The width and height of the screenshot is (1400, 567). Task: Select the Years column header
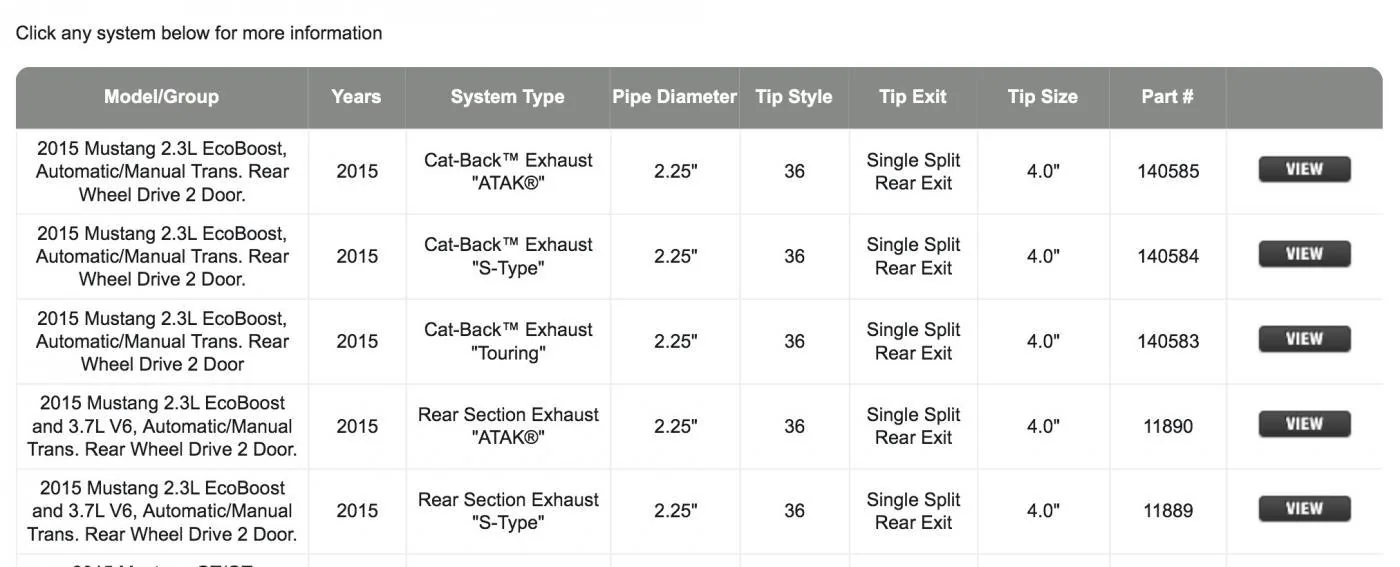357,97
